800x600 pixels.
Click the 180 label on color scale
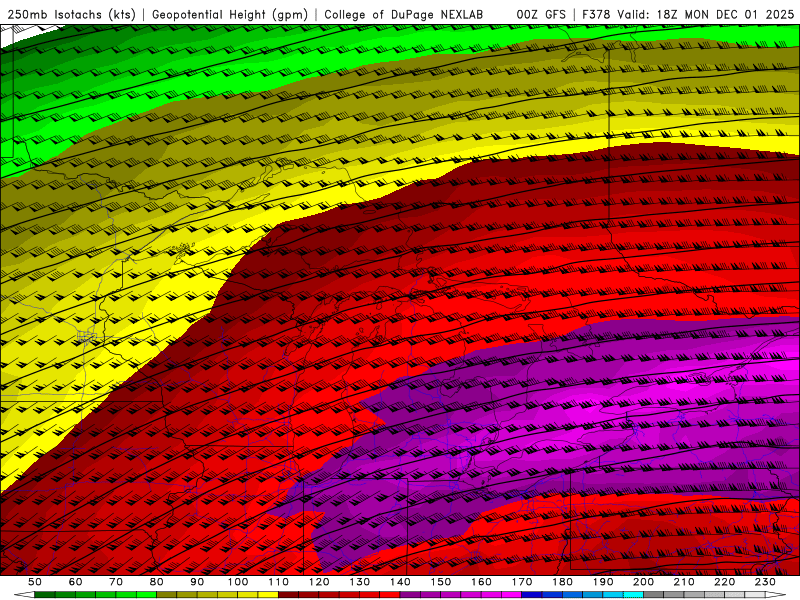click(562, 582)
